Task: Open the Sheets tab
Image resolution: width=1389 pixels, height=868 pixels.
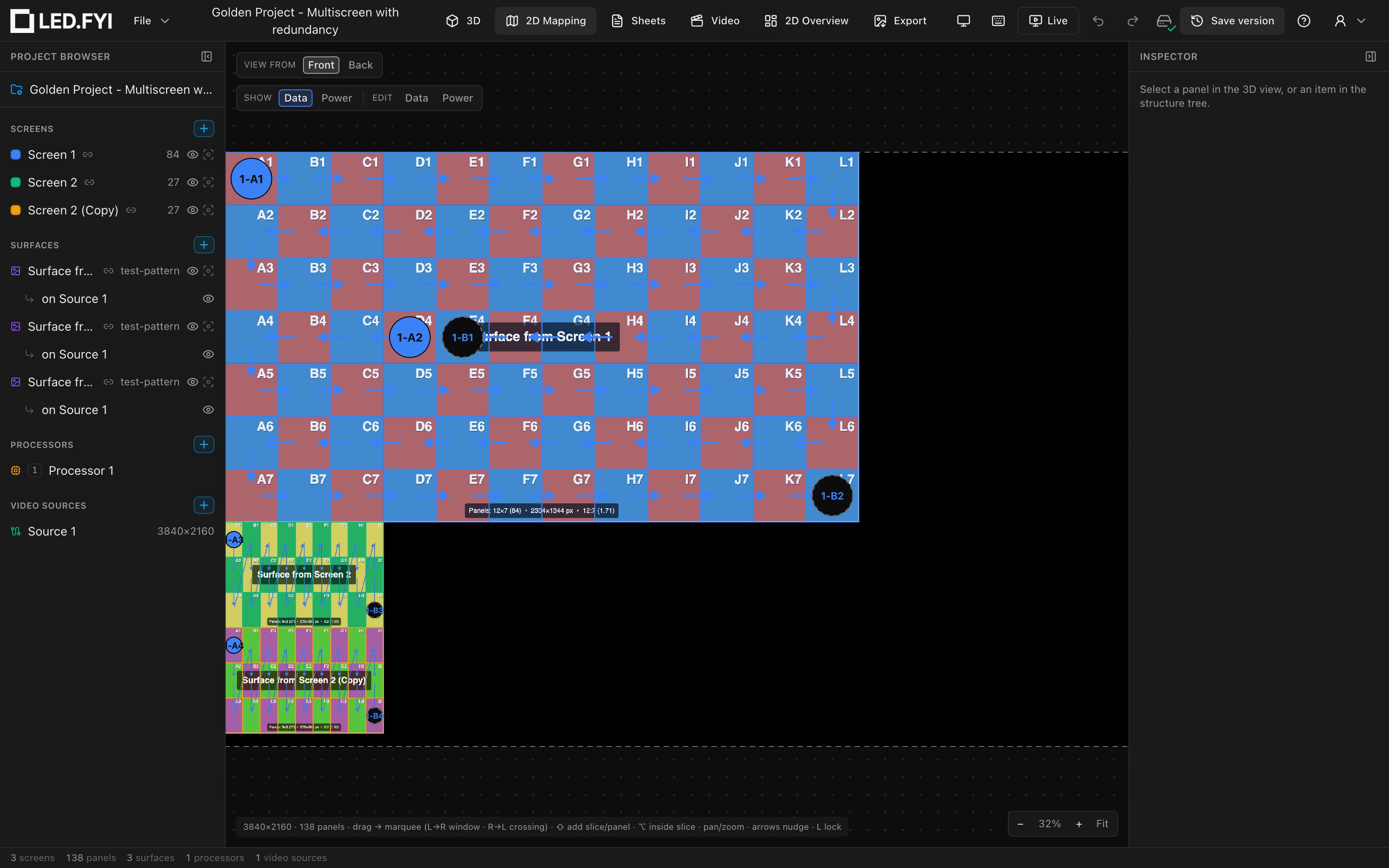Action: point(638,21)
